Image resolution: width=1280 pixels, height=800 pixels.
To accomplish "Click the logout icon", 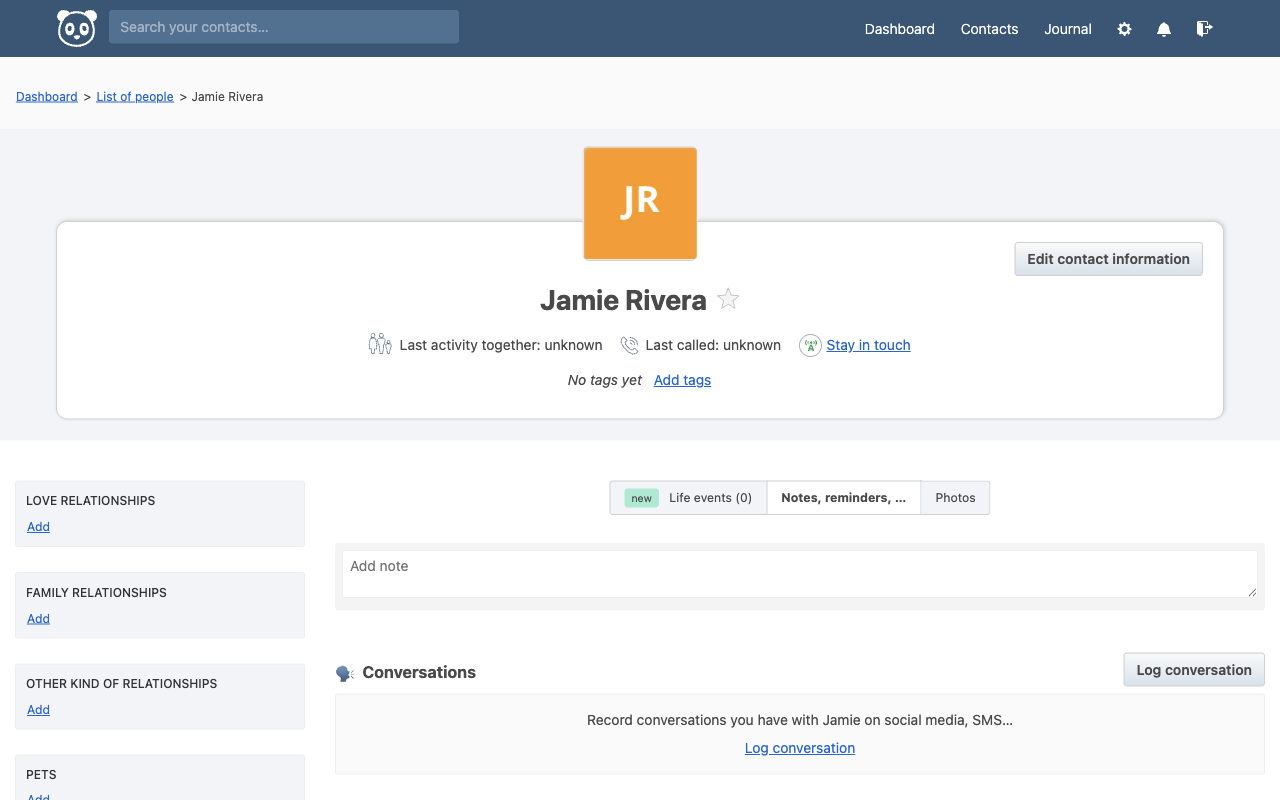I will click(1204, 28).
